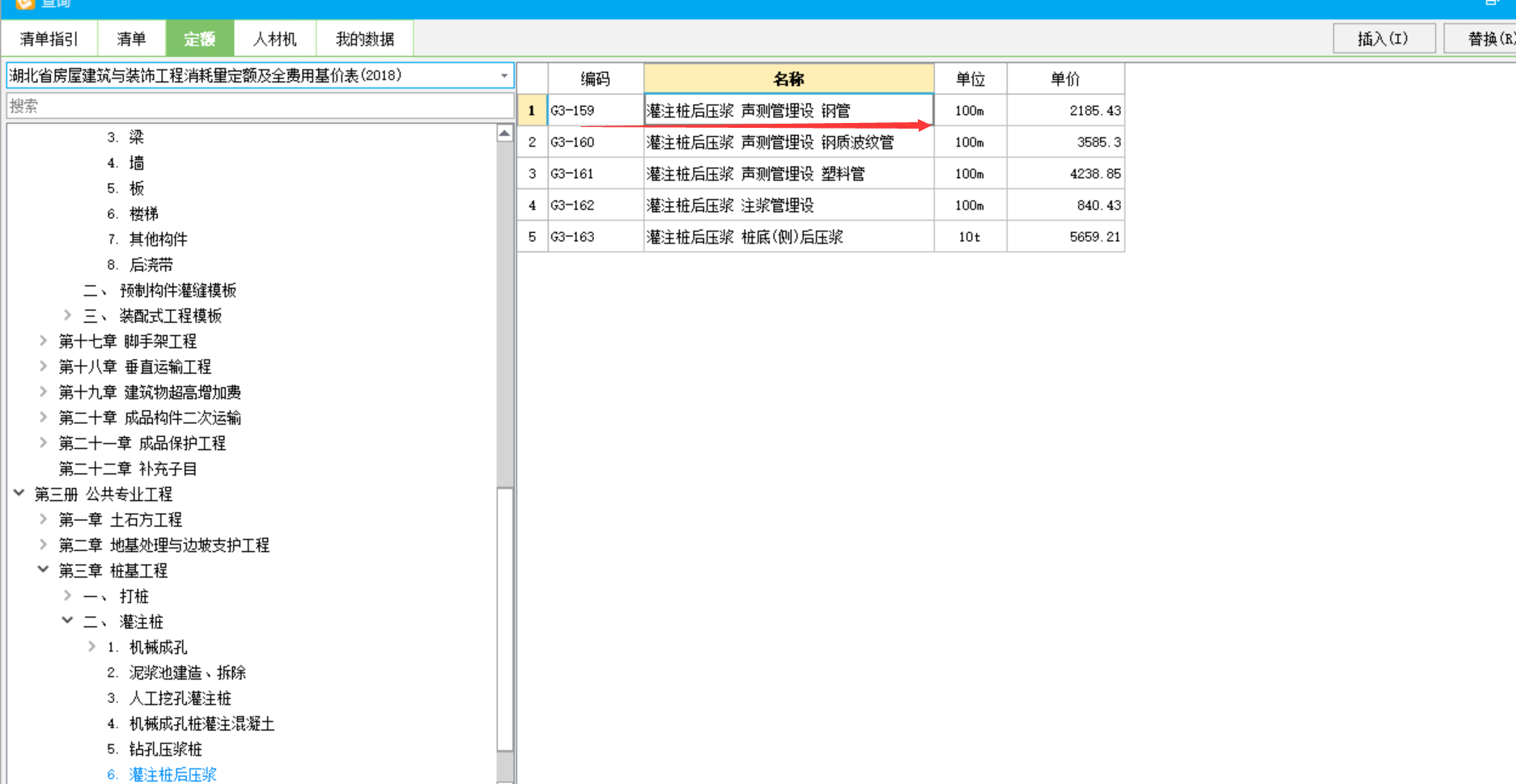Click row number 3 header

click(x=533, y=174)
